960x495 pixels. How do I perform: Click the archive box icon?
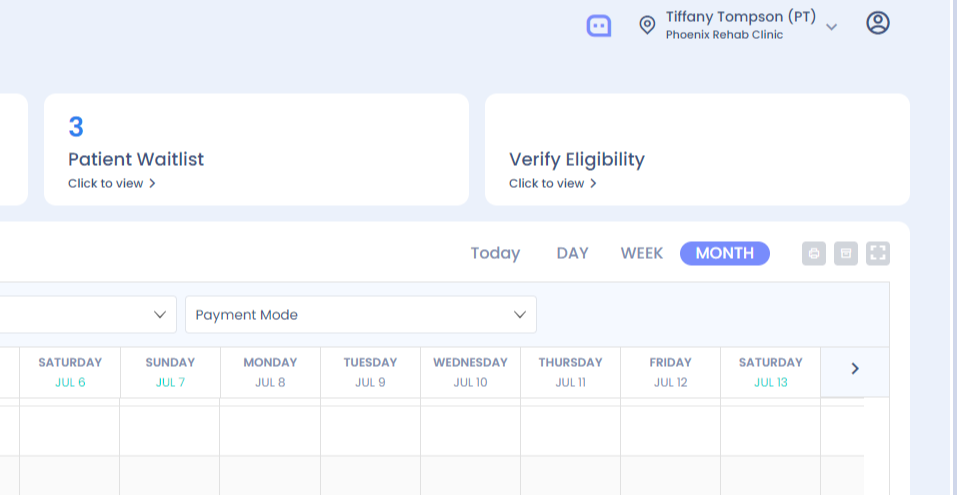pos(846,254)
